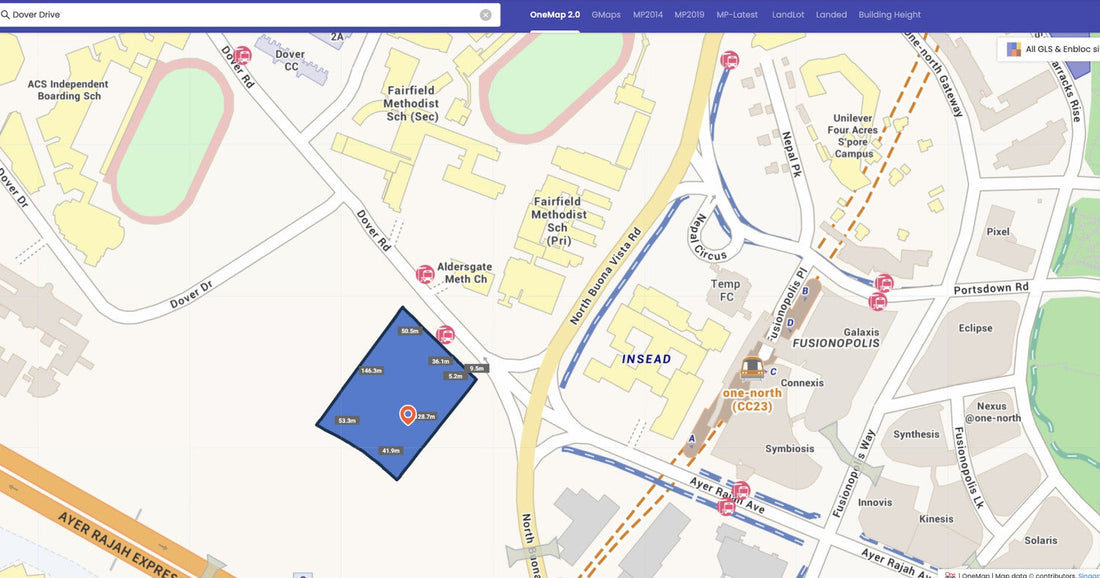Switch map source to GMaps
The width and height of the screenshot is (1100, 578).
click(x=606, y=14)
